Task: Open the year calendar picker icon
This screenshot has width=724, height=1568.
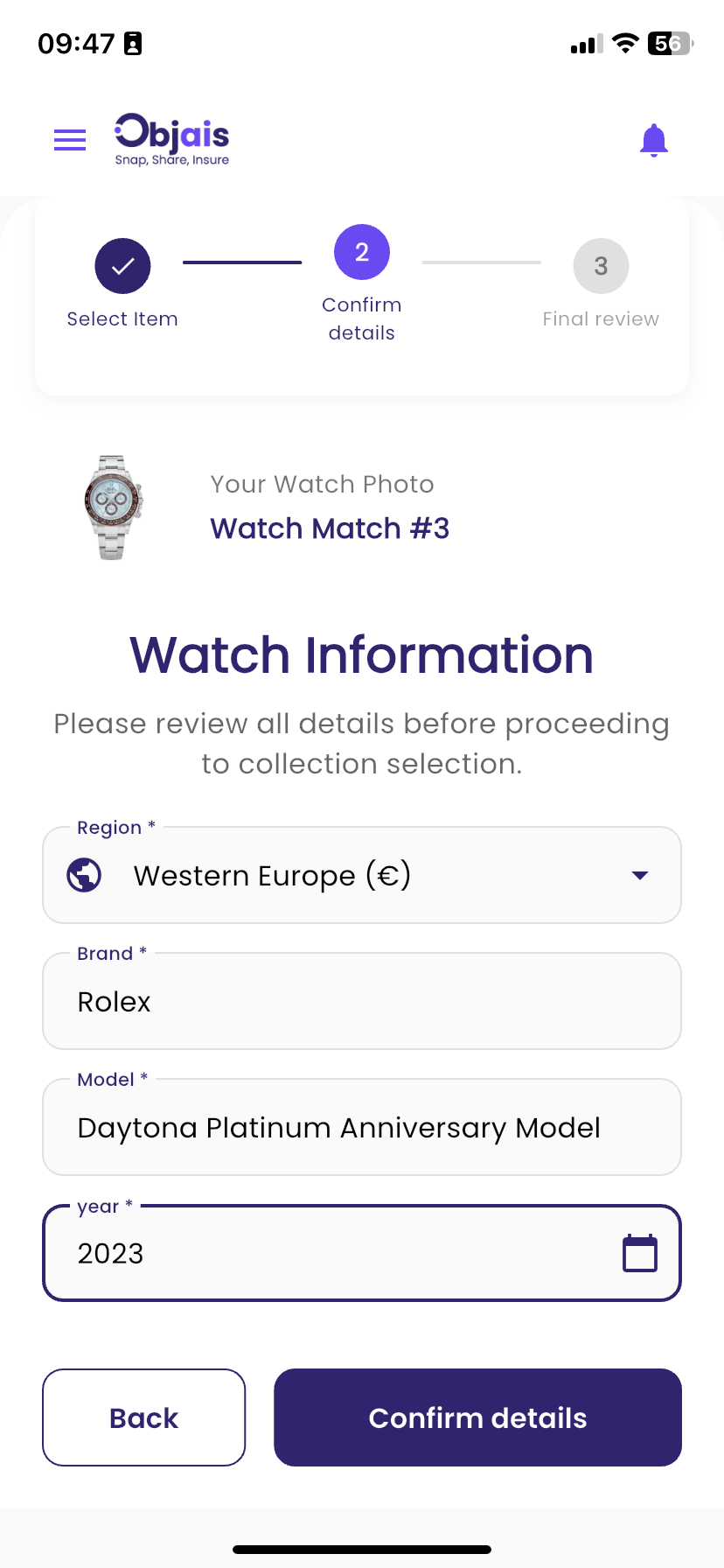Action: 639,1253
